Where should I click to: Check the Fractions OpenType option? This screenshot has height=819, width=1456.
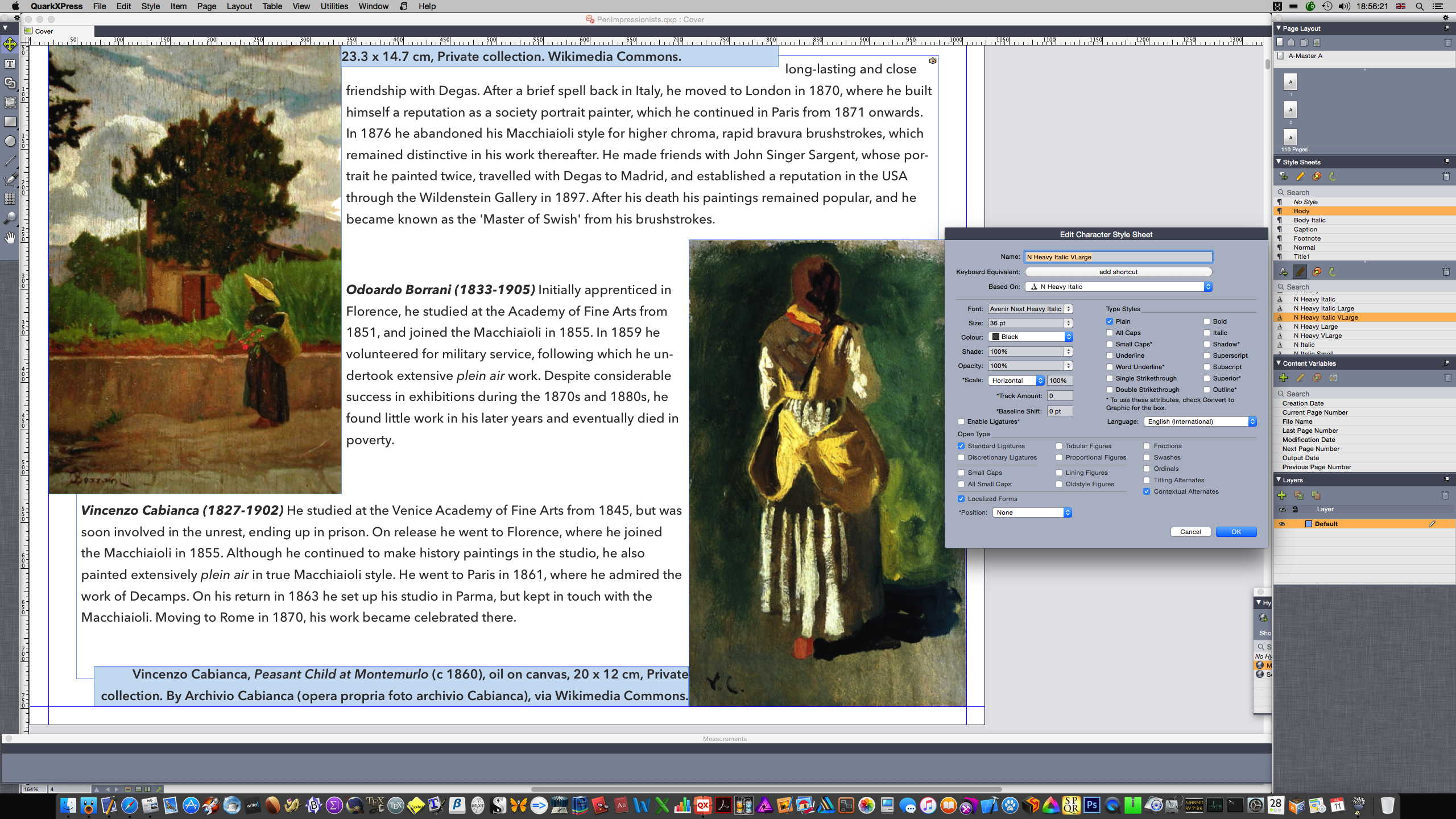(1147, 446)
